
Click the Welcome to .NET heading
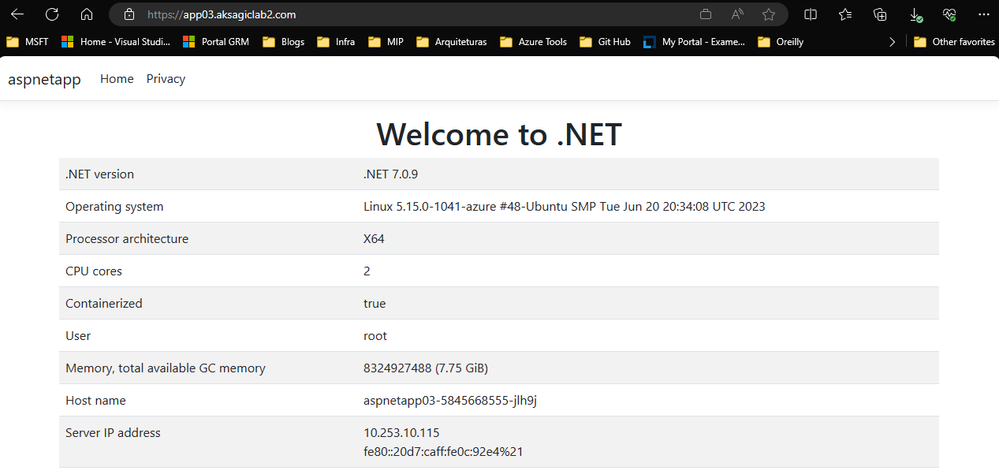click(499, 134)
